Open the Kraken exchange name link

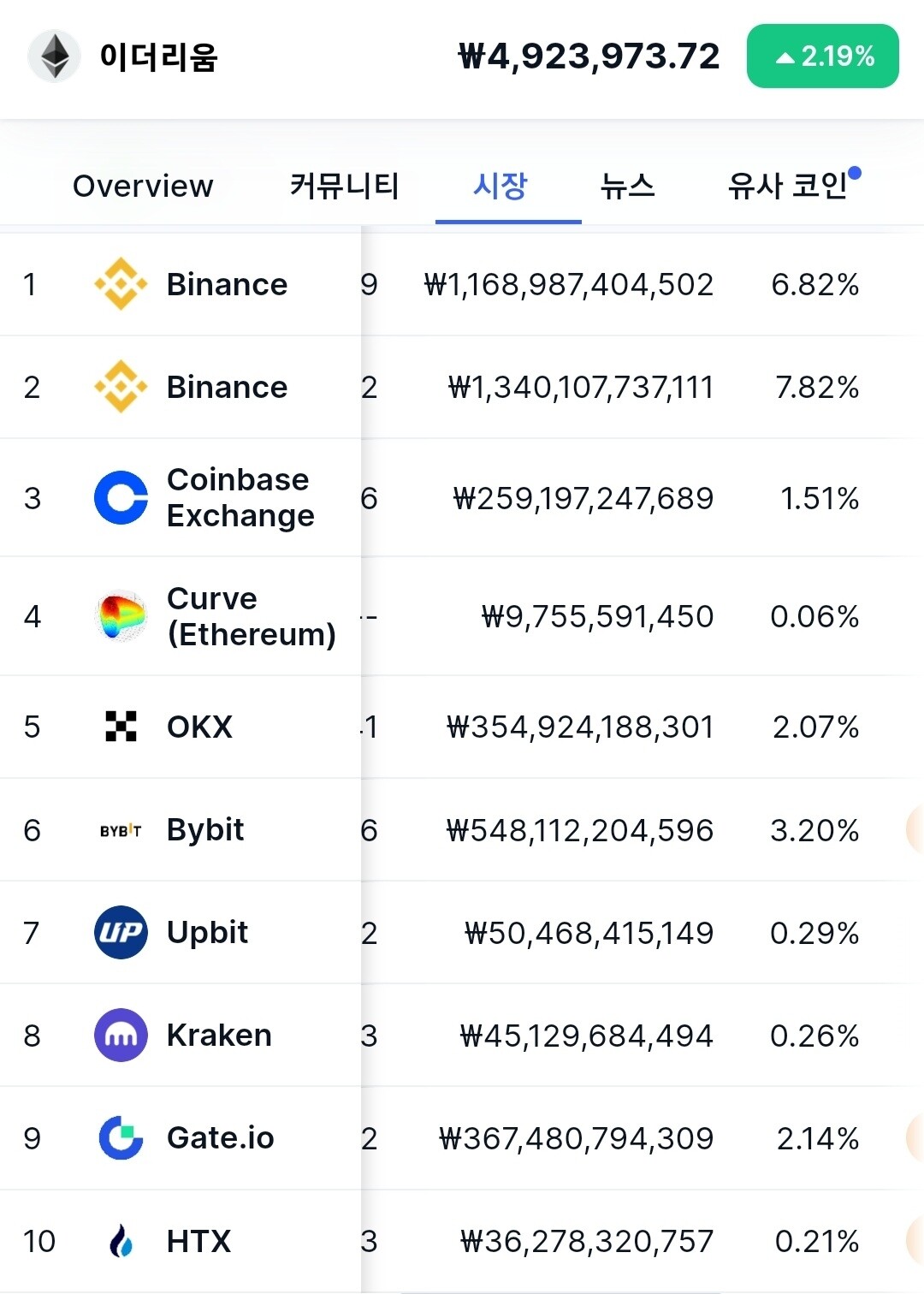pos(219,1036)
